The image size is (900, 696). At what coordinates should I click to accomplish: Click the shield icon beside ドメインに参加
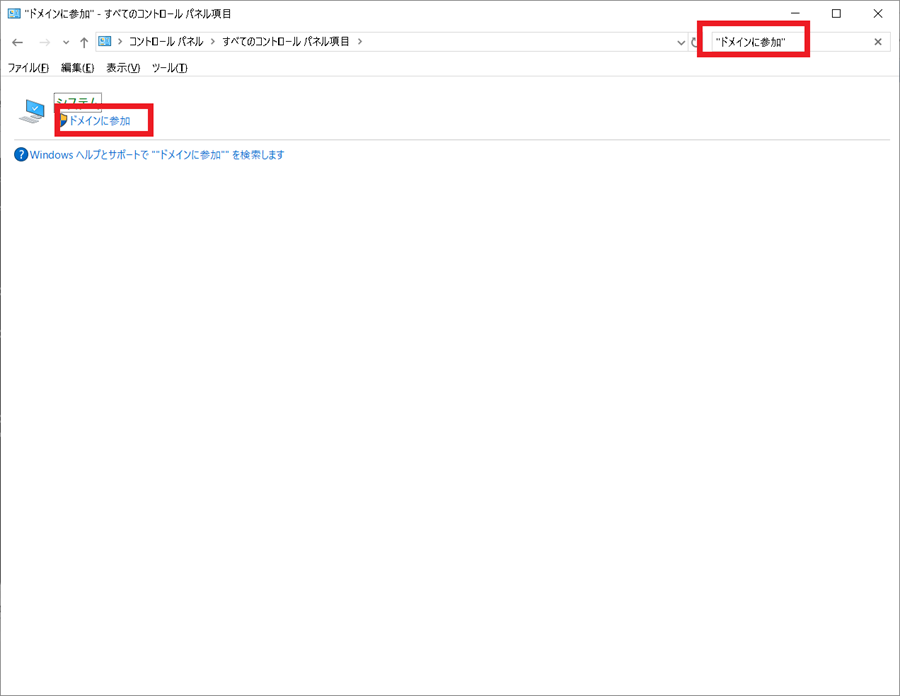coord(62,119)
